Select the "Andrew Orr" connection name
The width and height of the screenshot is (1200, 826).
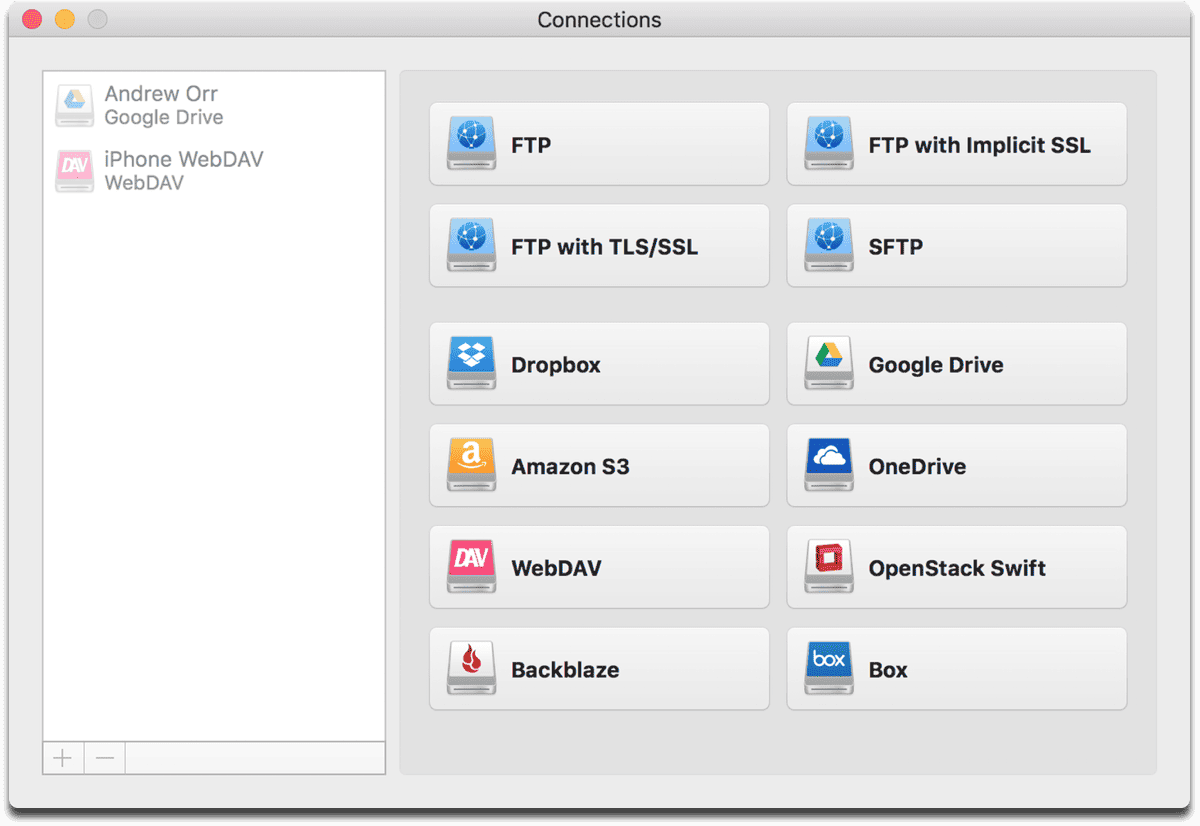161,94
